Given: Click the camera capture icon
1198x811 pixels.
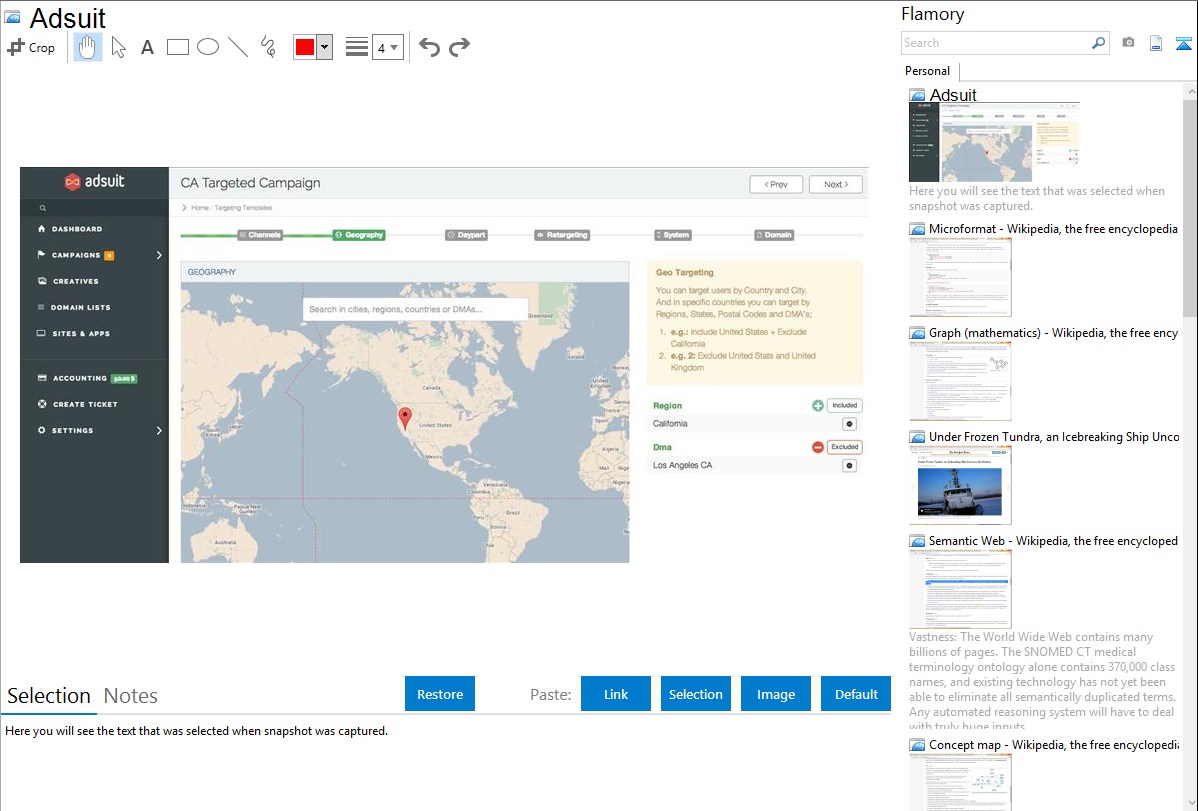Looking at the screenshot, I should coord(1128,43).
